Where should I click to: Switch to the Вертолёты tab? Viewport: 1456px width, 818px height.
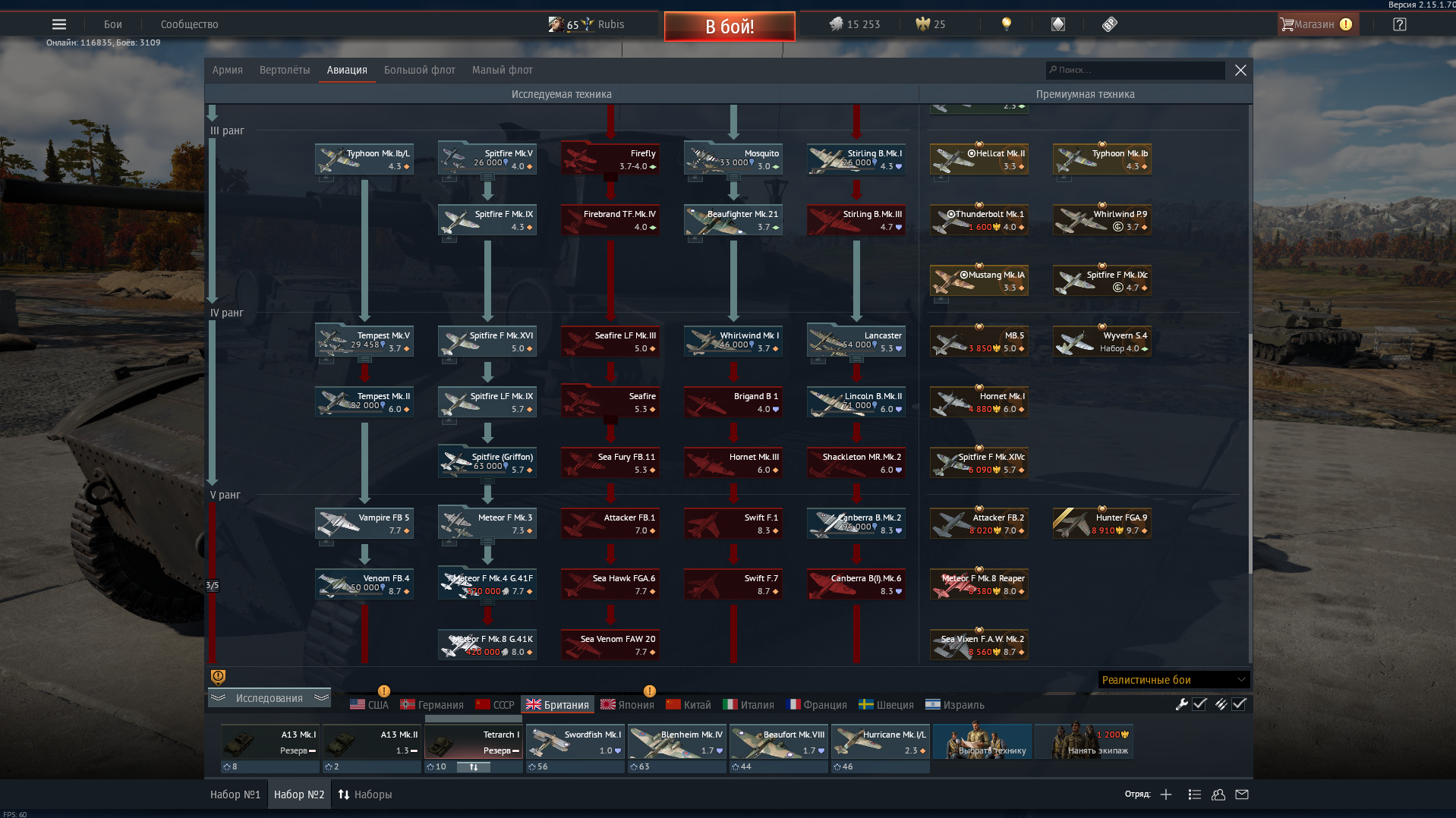point(285,70)
